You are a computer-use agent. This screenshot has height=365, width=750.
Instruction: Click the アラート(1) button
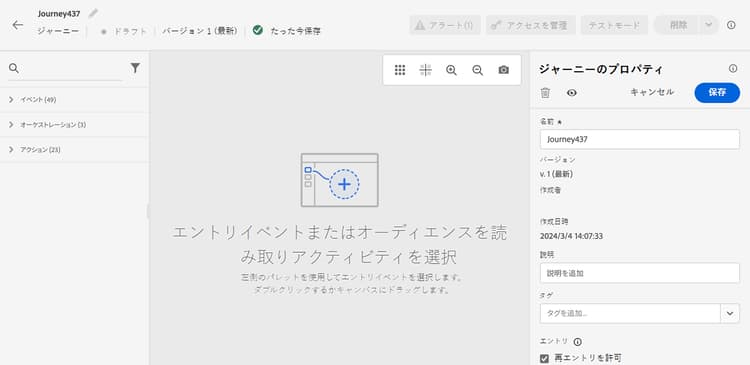pyautogui.click(x=445, y=25)
